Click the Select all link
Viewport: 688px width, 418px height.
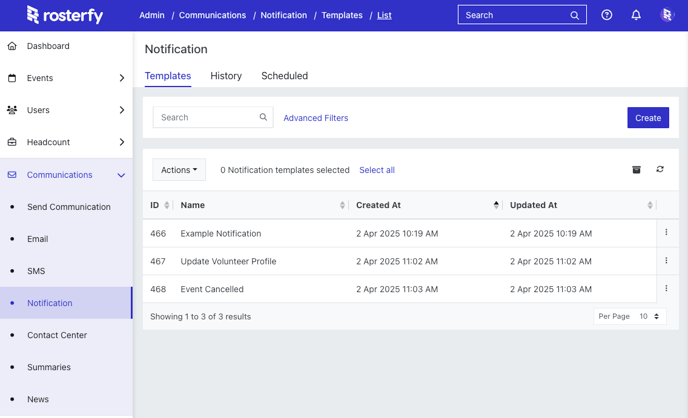[377, 170]
